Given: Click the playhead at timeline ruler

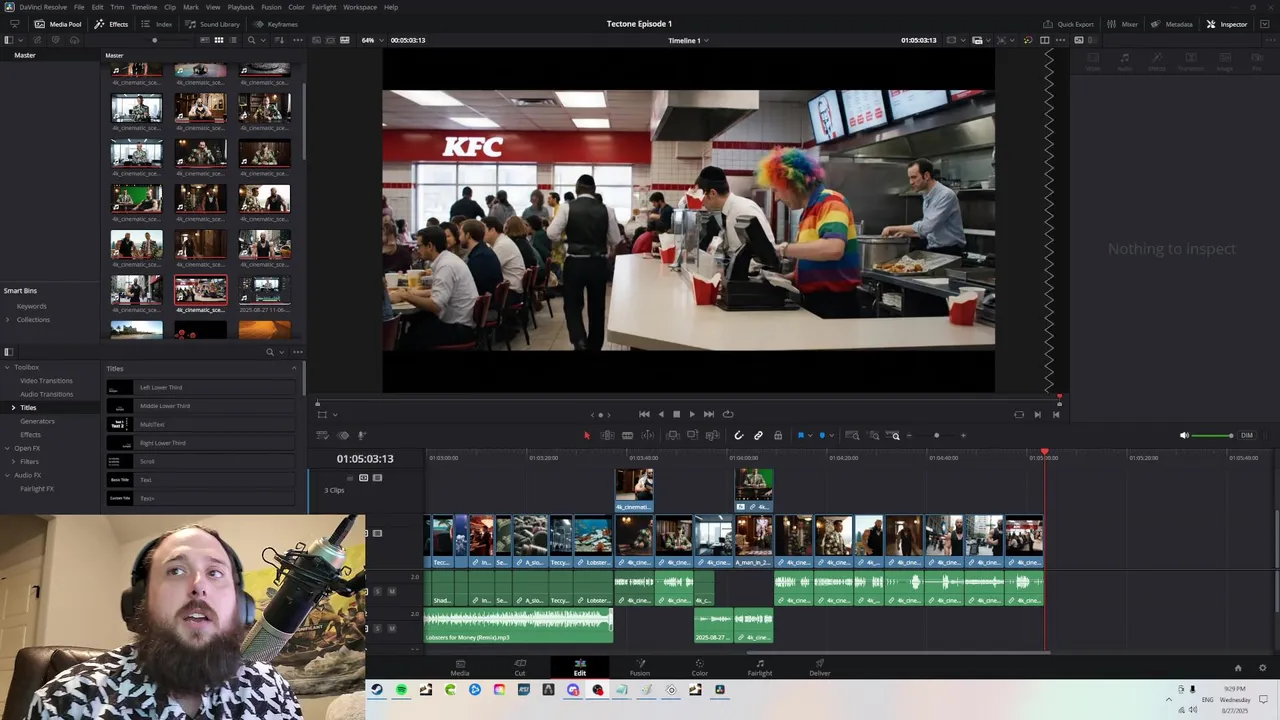Looking at the screenshot, I should point(1045,454).
